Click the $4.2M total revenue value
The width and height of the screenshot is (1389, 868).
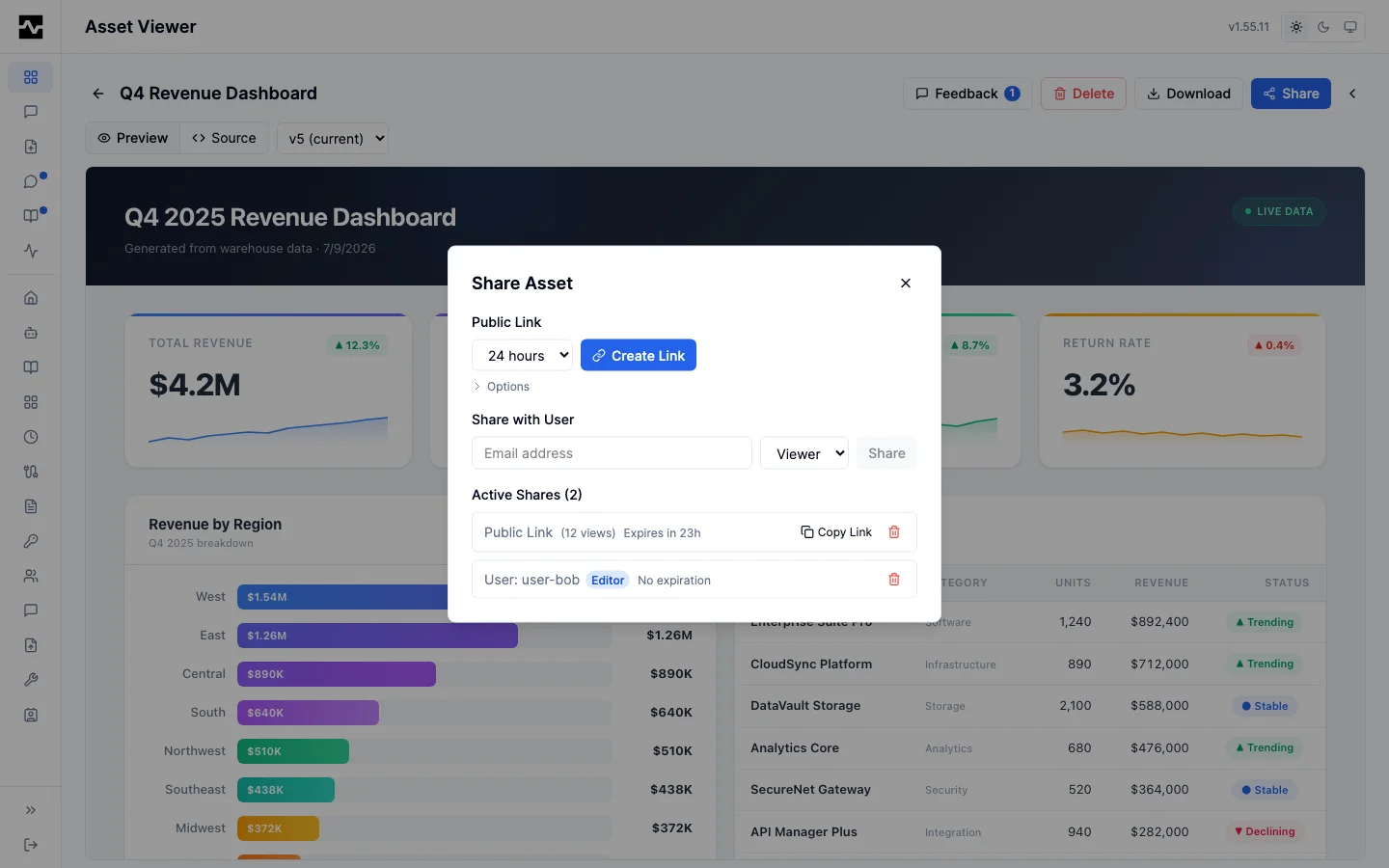(195, 385)
